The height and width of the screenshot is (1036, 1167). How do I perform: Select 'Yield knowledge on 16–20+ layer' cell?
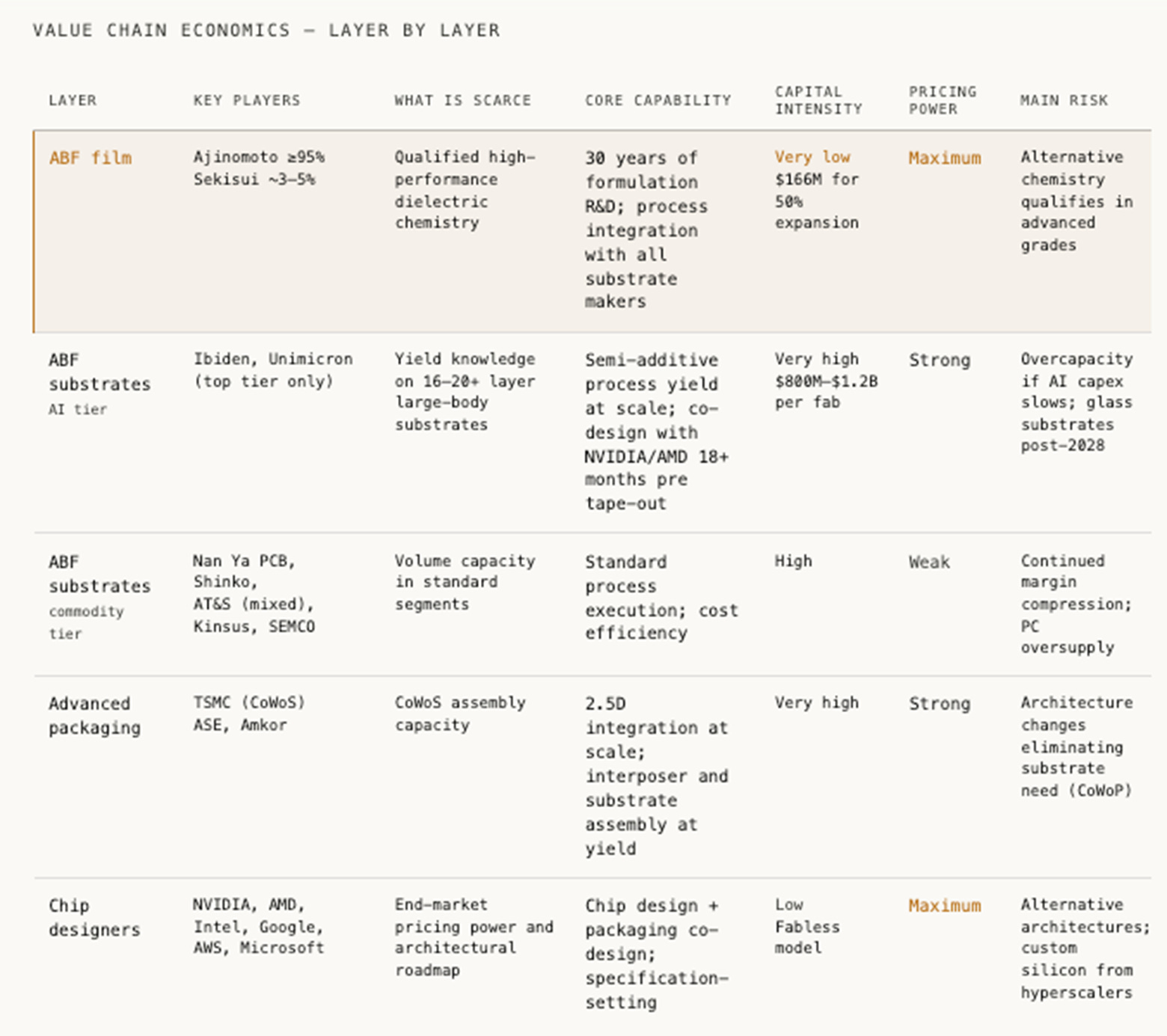(465, 392)
